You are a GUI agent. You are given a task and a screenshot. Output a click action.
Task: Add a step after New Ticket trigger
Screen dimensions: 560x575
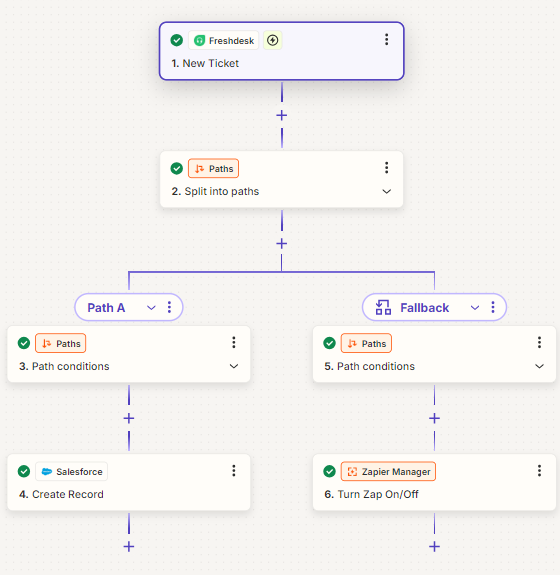click(282, 116)
